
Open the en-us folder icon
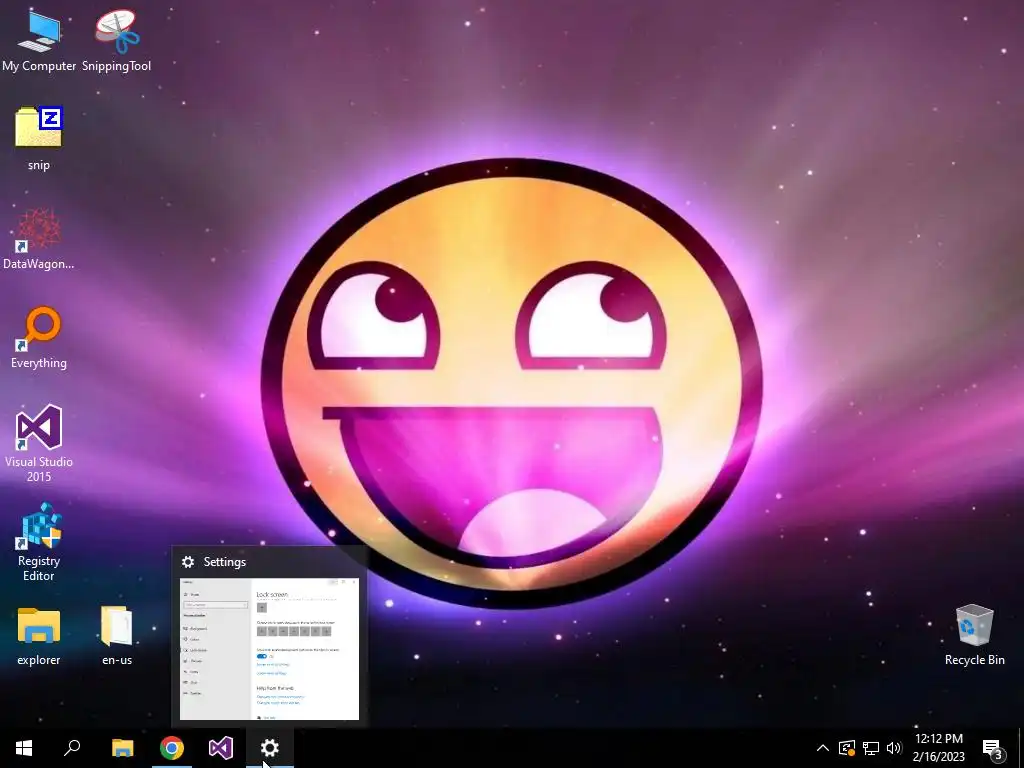pyautogui.click(x=117, y=637)
